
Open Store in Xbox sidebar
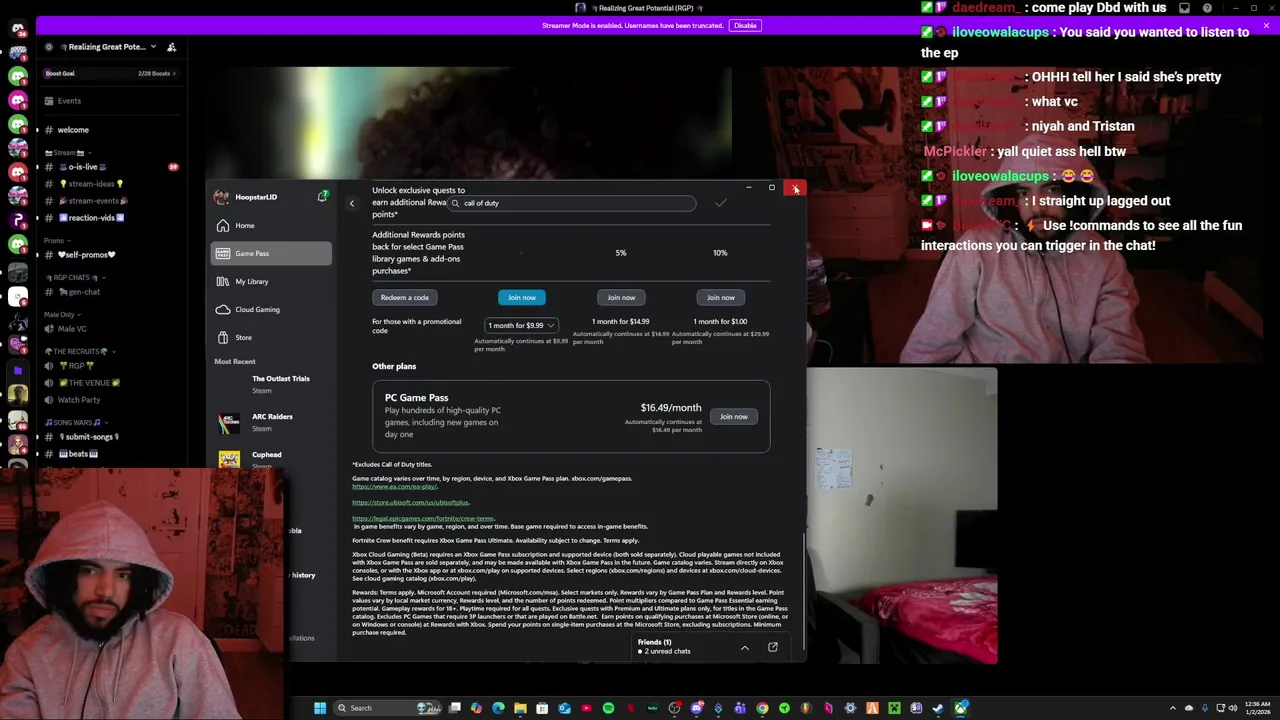click(x=270, y=337)
